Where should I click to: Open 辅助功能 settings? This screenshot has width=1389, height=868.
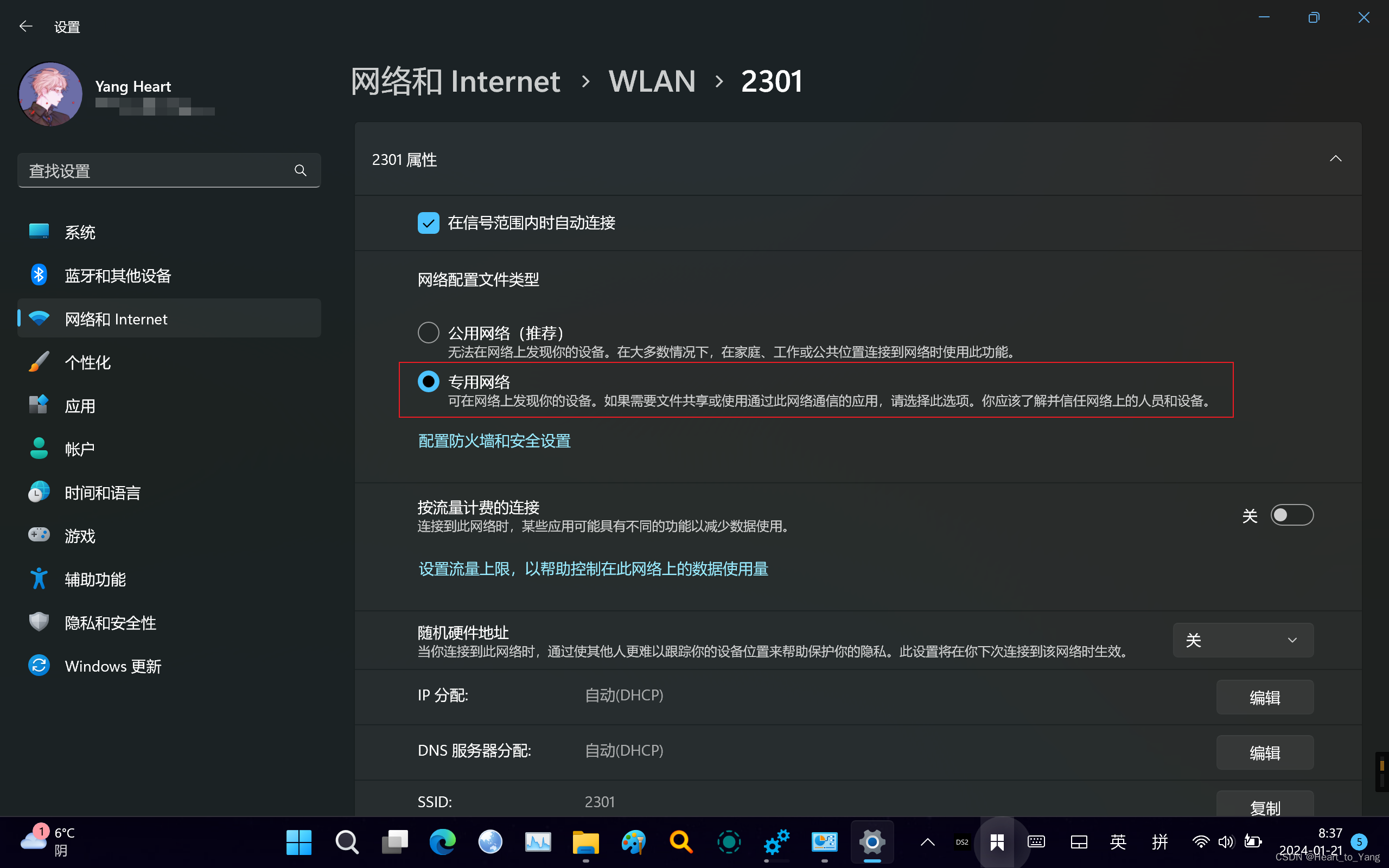point(169,579)
